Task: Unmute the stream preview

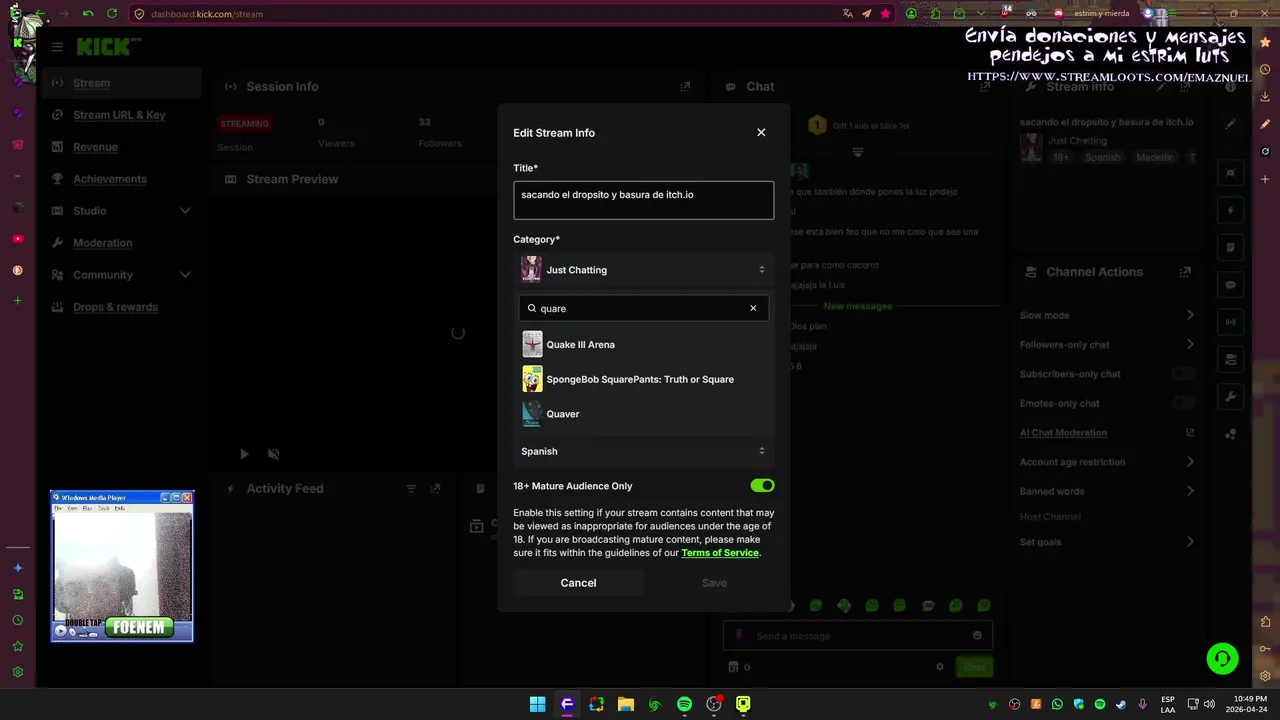Action: coord(274,454)
